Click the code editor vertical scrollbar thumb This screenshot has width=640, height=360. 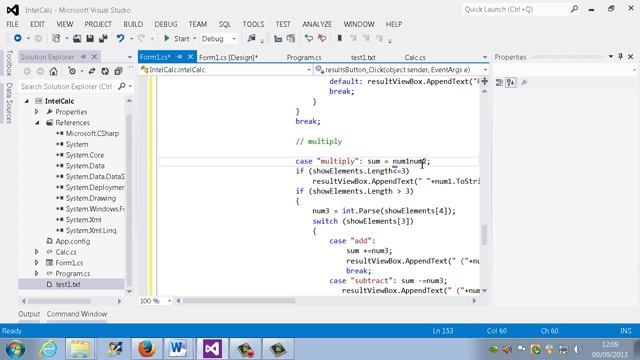484,235
